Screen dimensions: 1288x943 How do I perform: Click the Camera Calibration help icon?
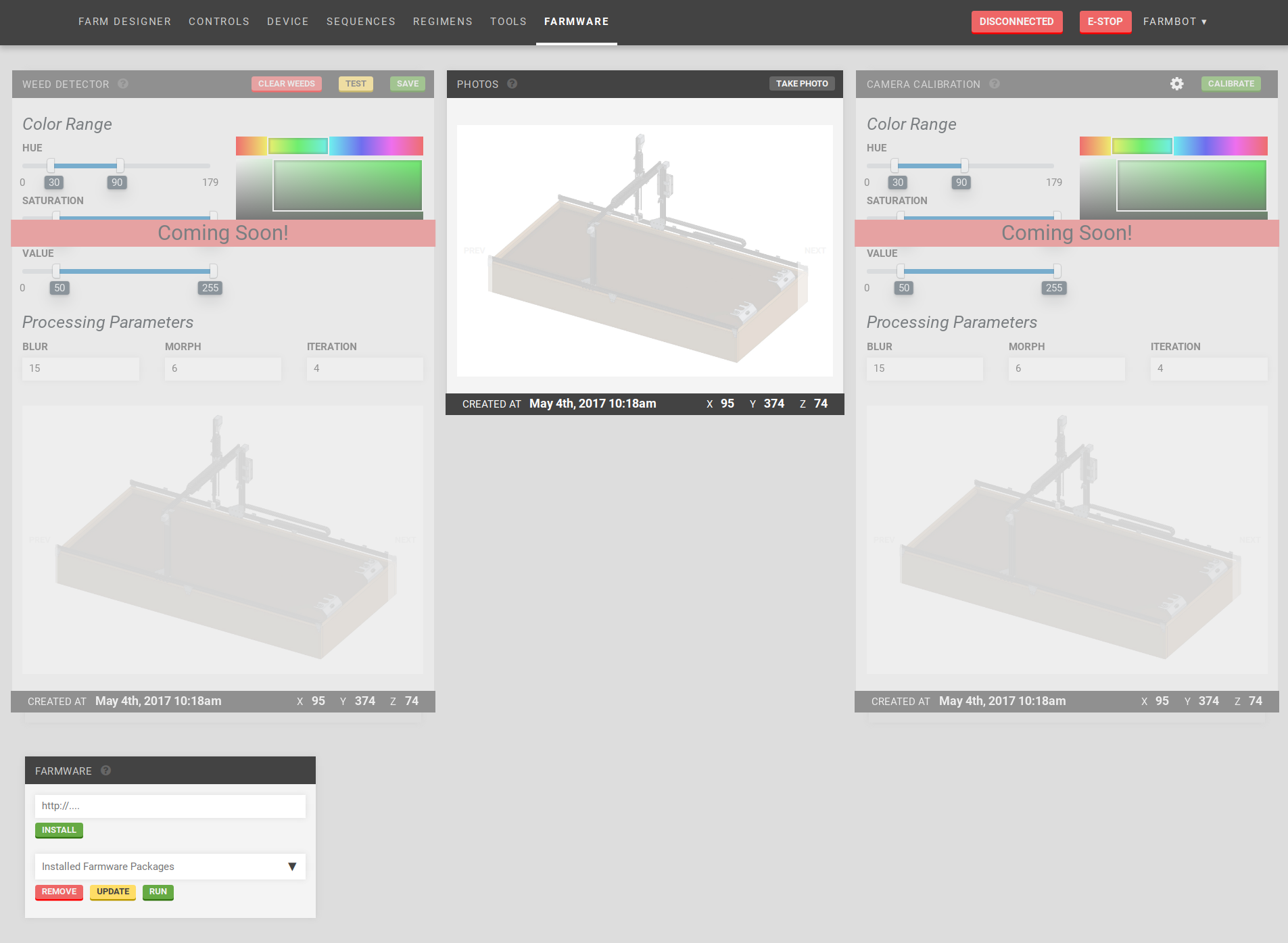coord(995,84)
